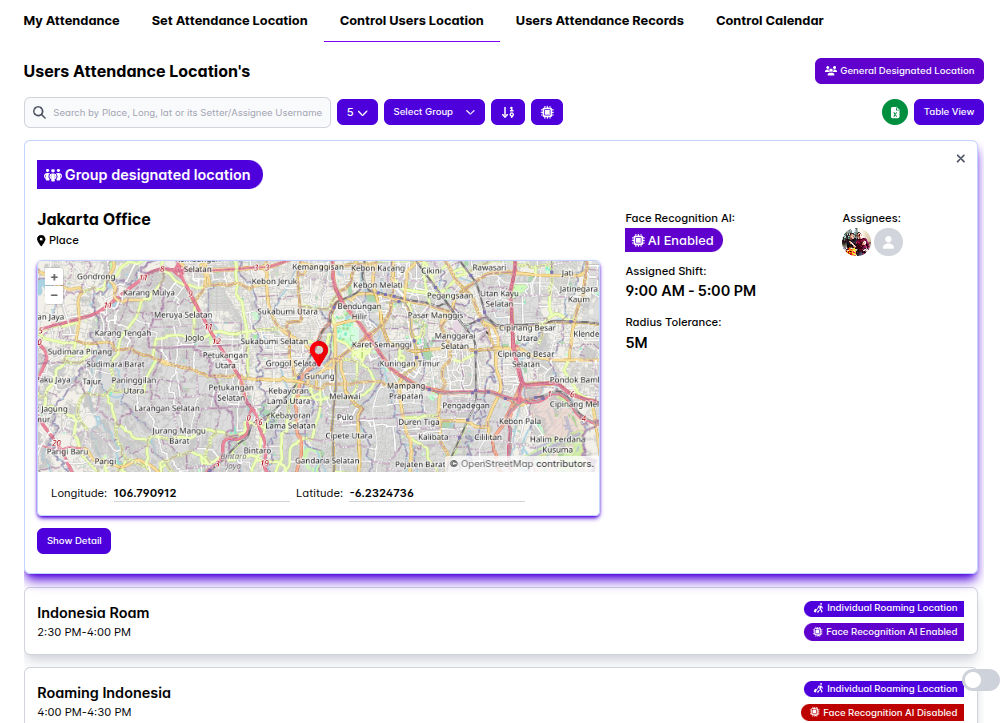Click the red map pin marker
This screenshot has height=723, width=1007.
coord(319,353)
